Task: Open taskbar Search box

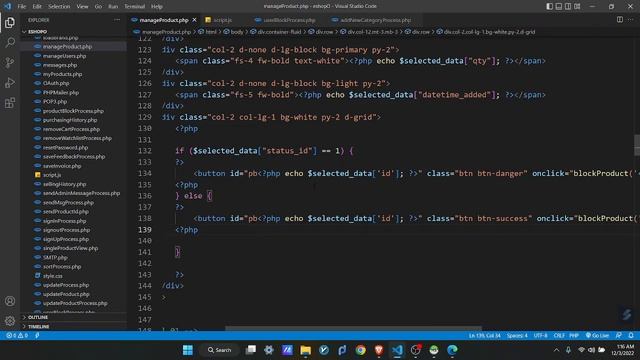Action: tap(220, 350)
